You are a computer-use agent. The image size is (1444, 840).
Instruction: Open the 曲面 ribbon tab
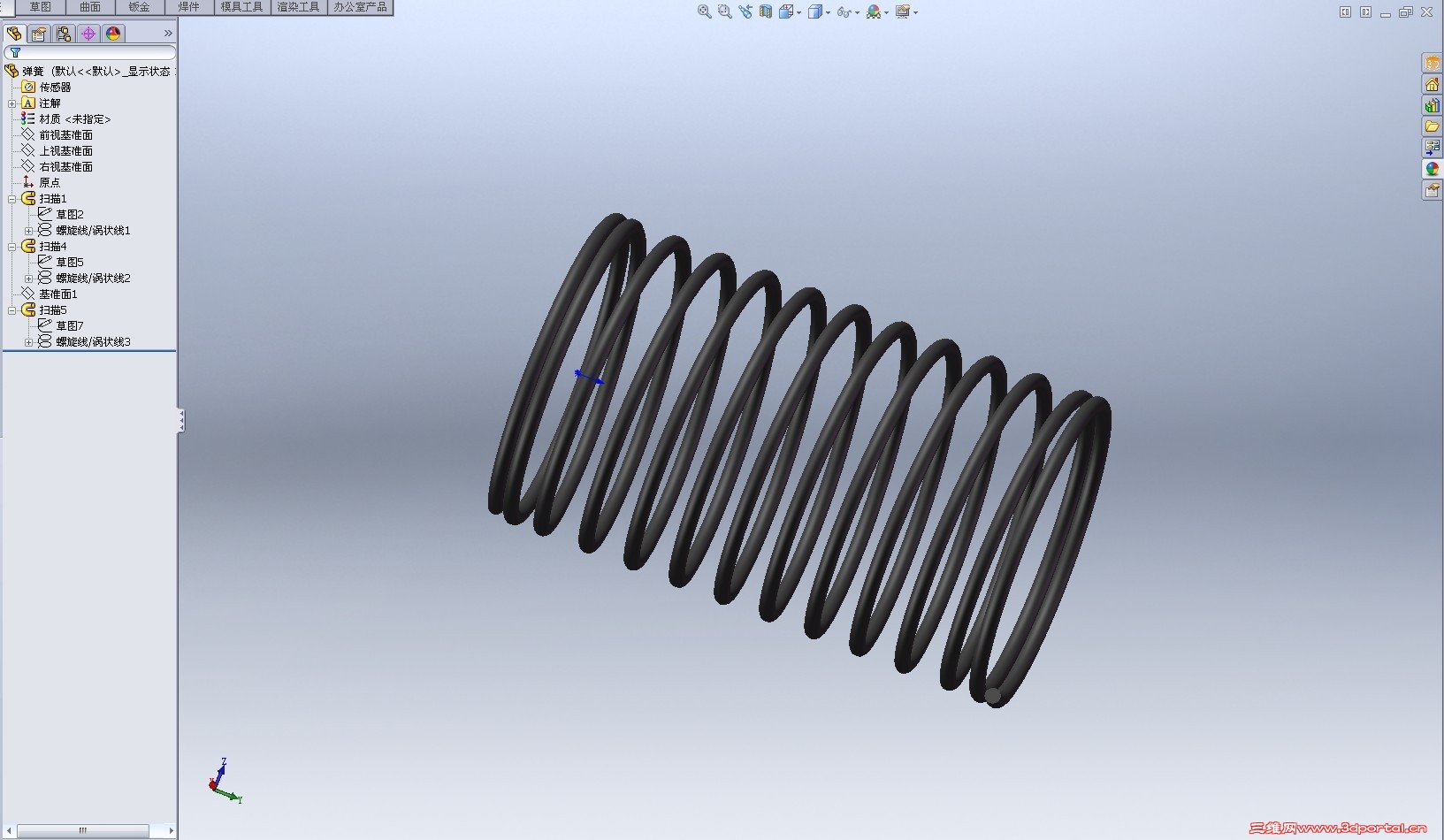point(90,7)
